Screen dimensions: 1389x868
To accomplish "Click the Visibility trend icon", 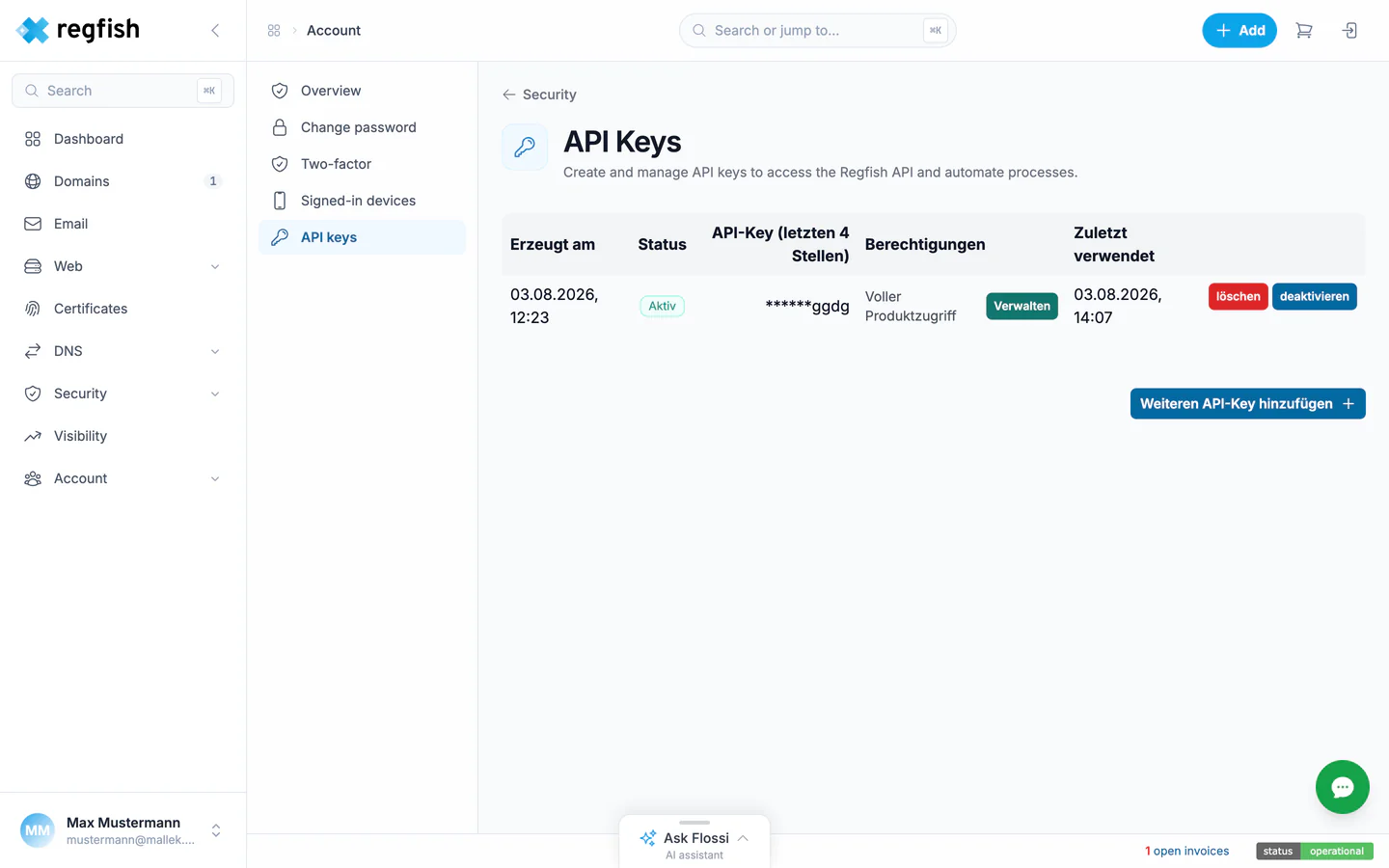I will tap(33, 436).
